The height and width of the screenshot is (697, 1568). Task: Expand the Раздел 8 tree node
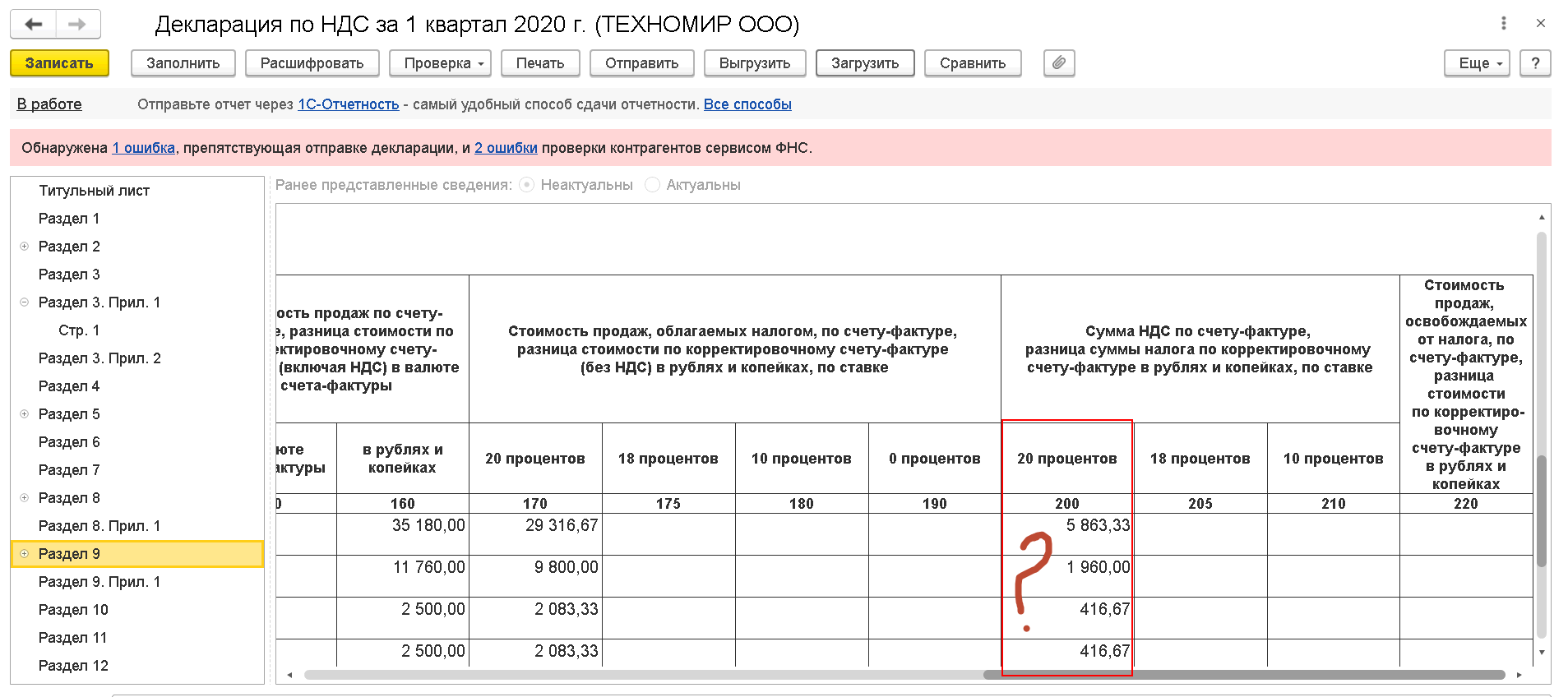click(24, 498)
